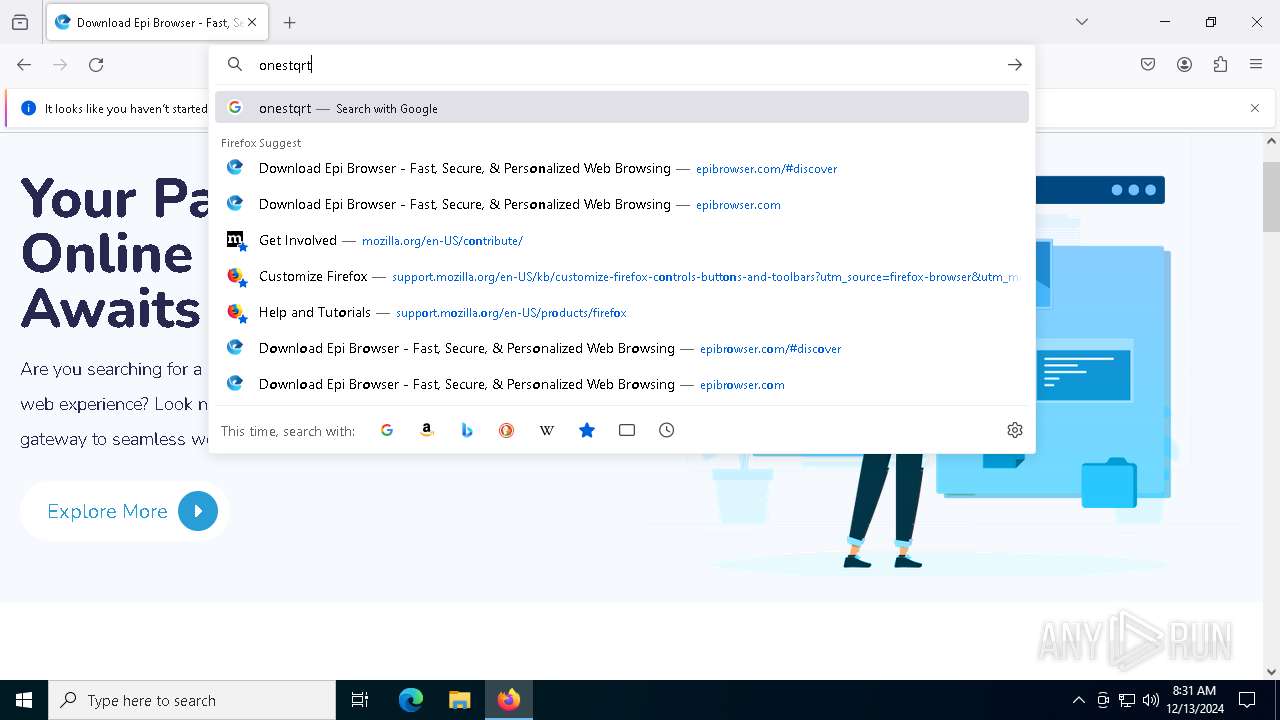Open volume control in system tray
The width and height of the screenshot is (1280, 720).
pos(1151,700)
